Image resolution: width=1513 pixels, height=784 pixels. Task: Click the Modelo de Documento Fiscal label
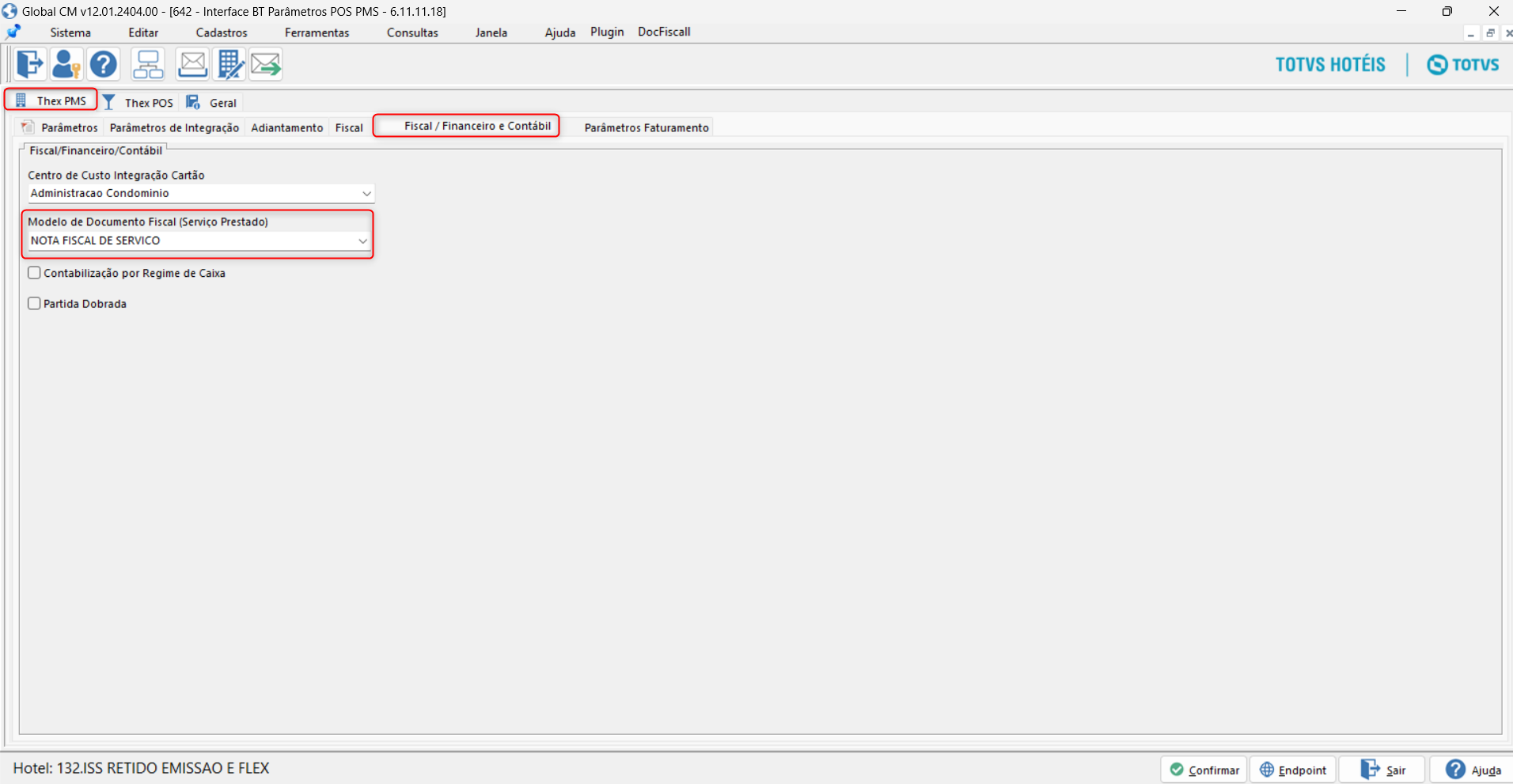coord(148,222)
